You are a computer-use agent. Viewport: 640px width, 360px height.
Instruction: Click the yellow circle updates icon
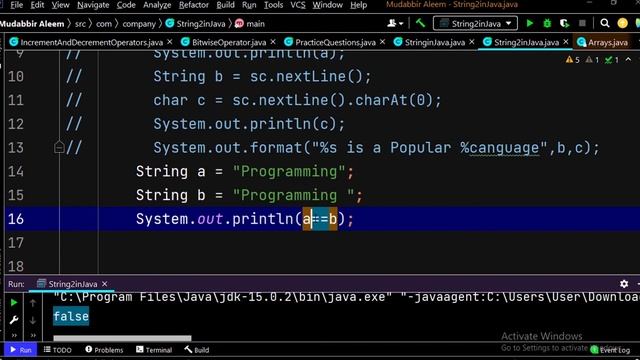622,24
